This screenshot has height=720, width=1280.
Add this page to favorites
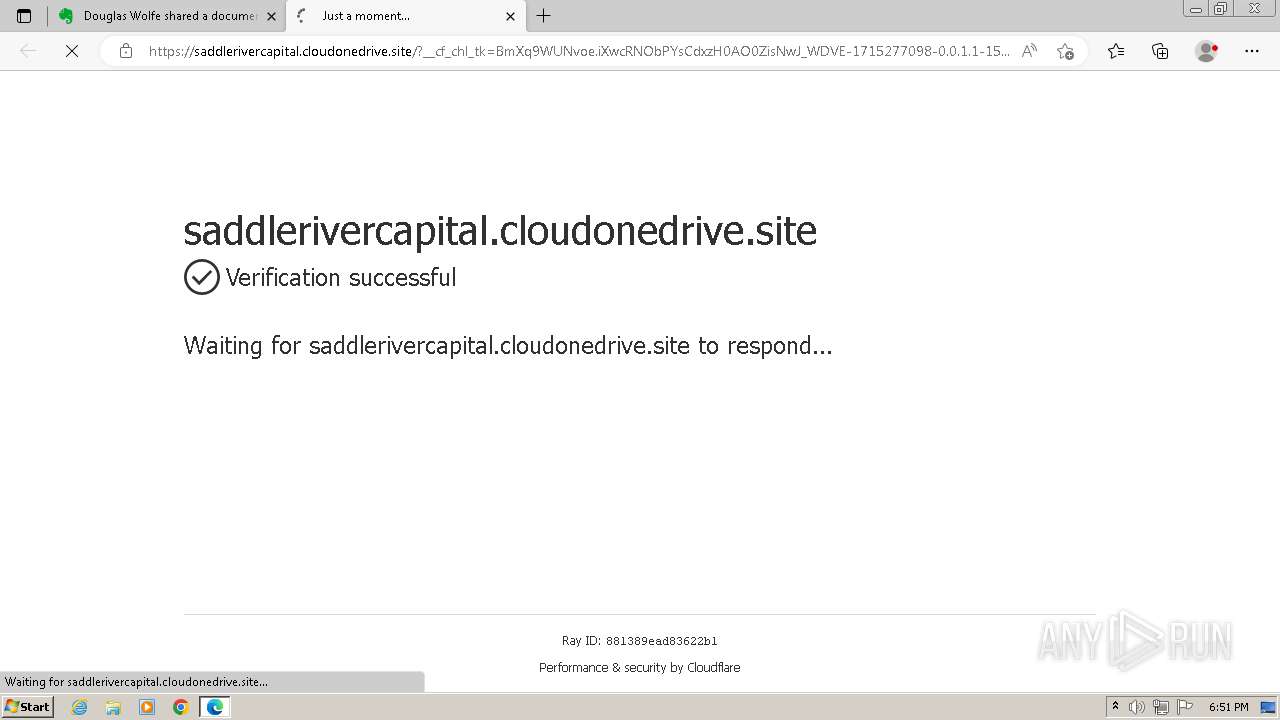point(1065,51)
